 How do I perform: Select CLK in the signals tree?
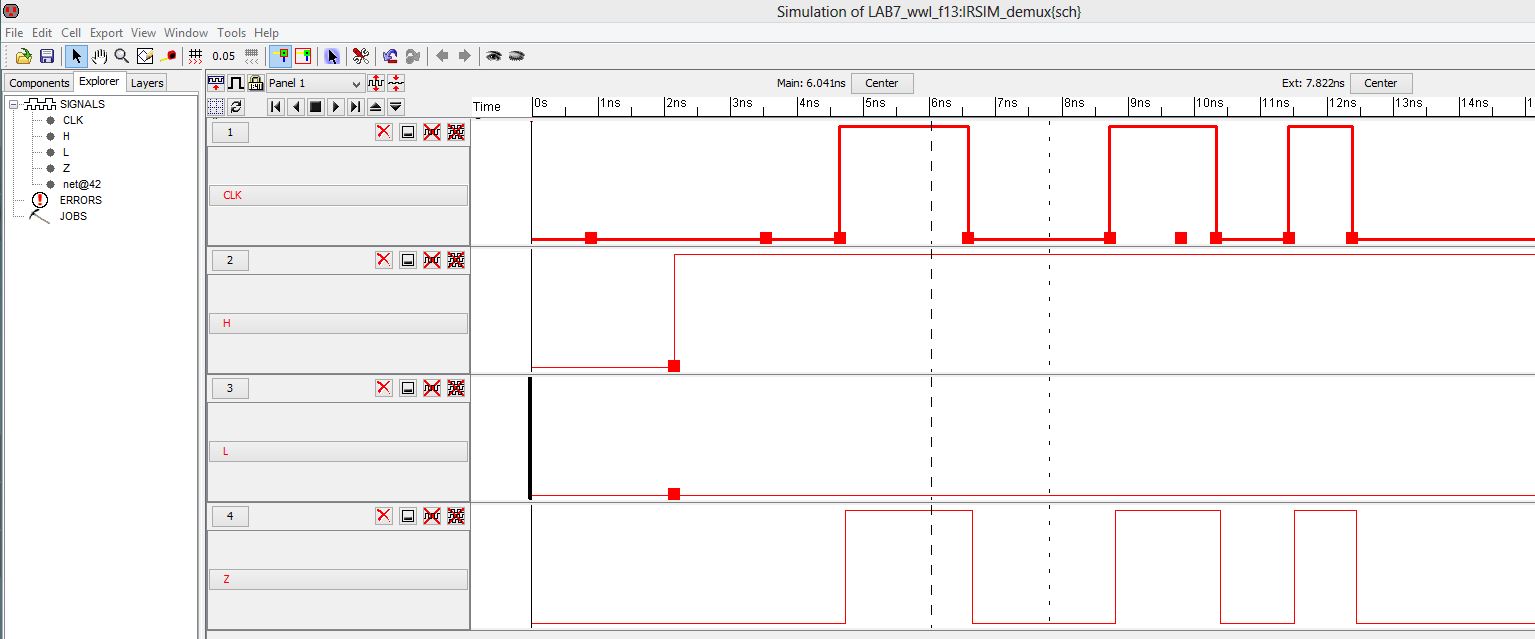tap(73, 120)
